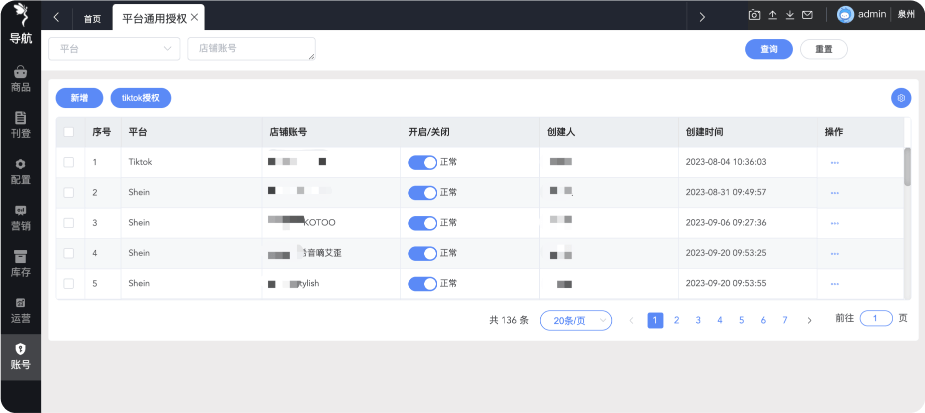Go to page 3 in pagination
This screenshot has height=413, width=925.
click(698, 321)
